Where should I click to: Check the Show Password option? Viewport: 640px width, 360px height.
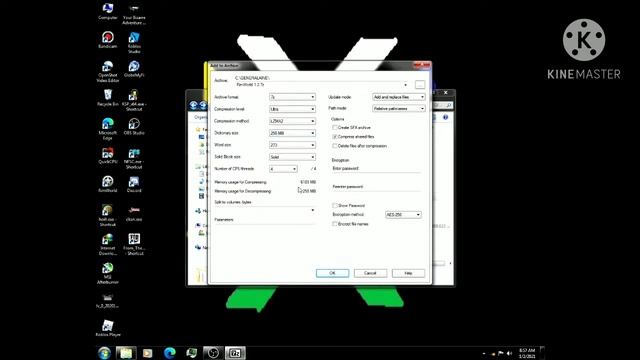point(335,205)
